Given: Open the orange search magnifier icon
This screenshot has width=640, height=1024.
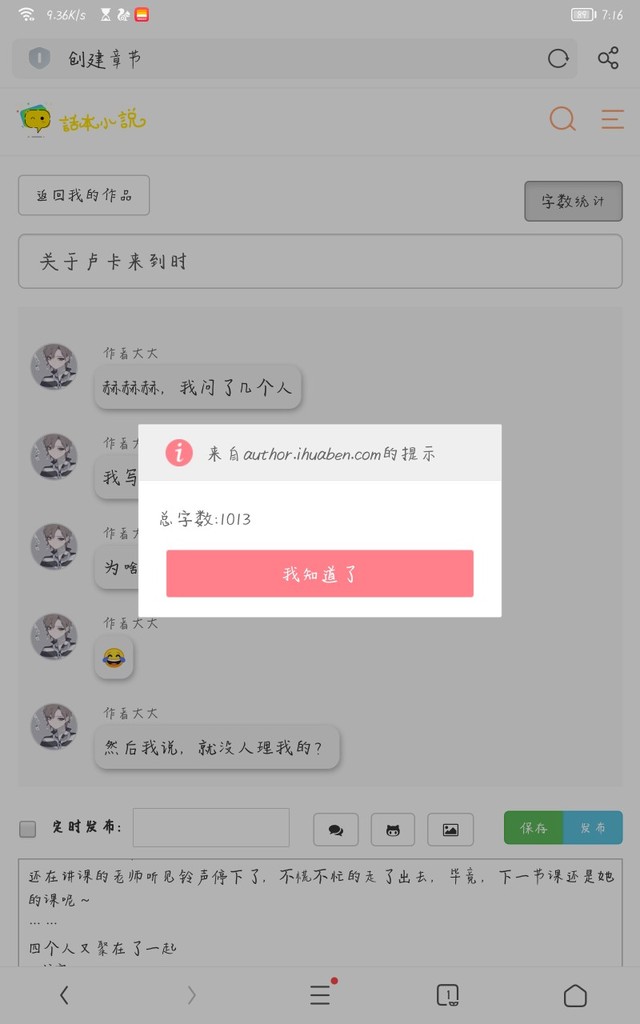Looking at the screenshot, I should pyautogui.click(x=562, y=119).
